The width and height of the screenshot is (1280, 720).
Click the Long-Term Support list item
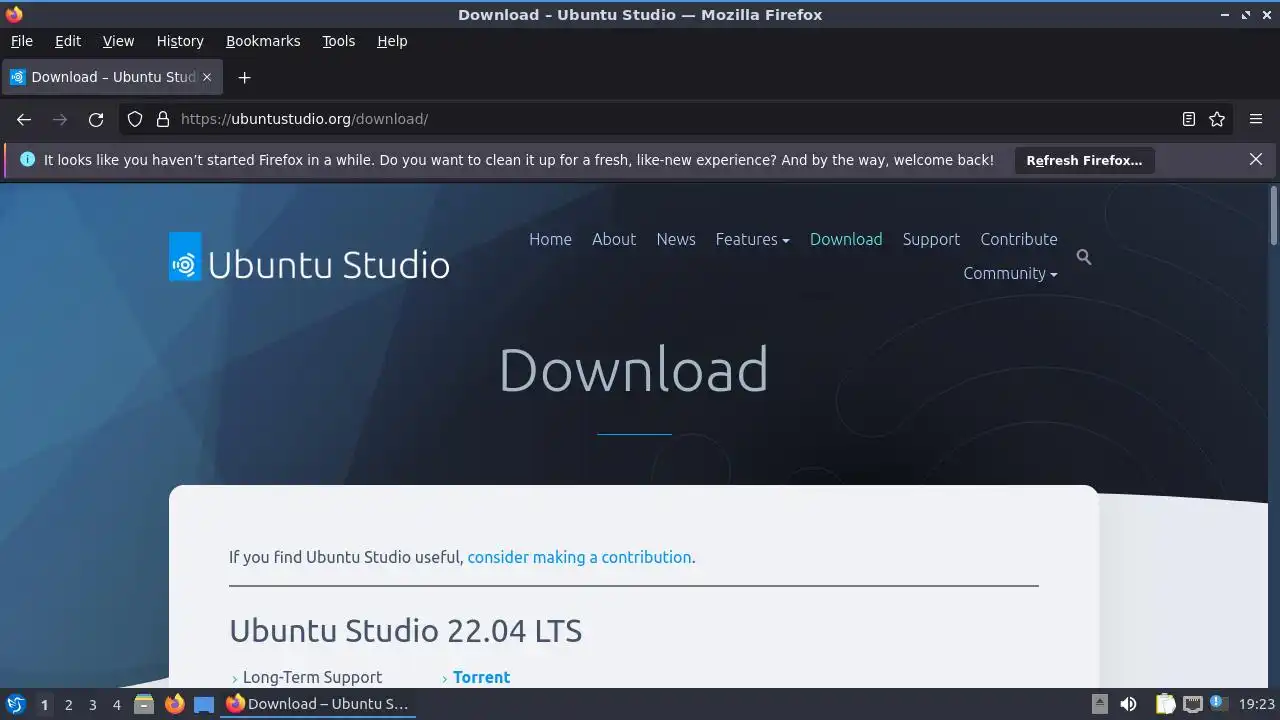tap(312, 677)
